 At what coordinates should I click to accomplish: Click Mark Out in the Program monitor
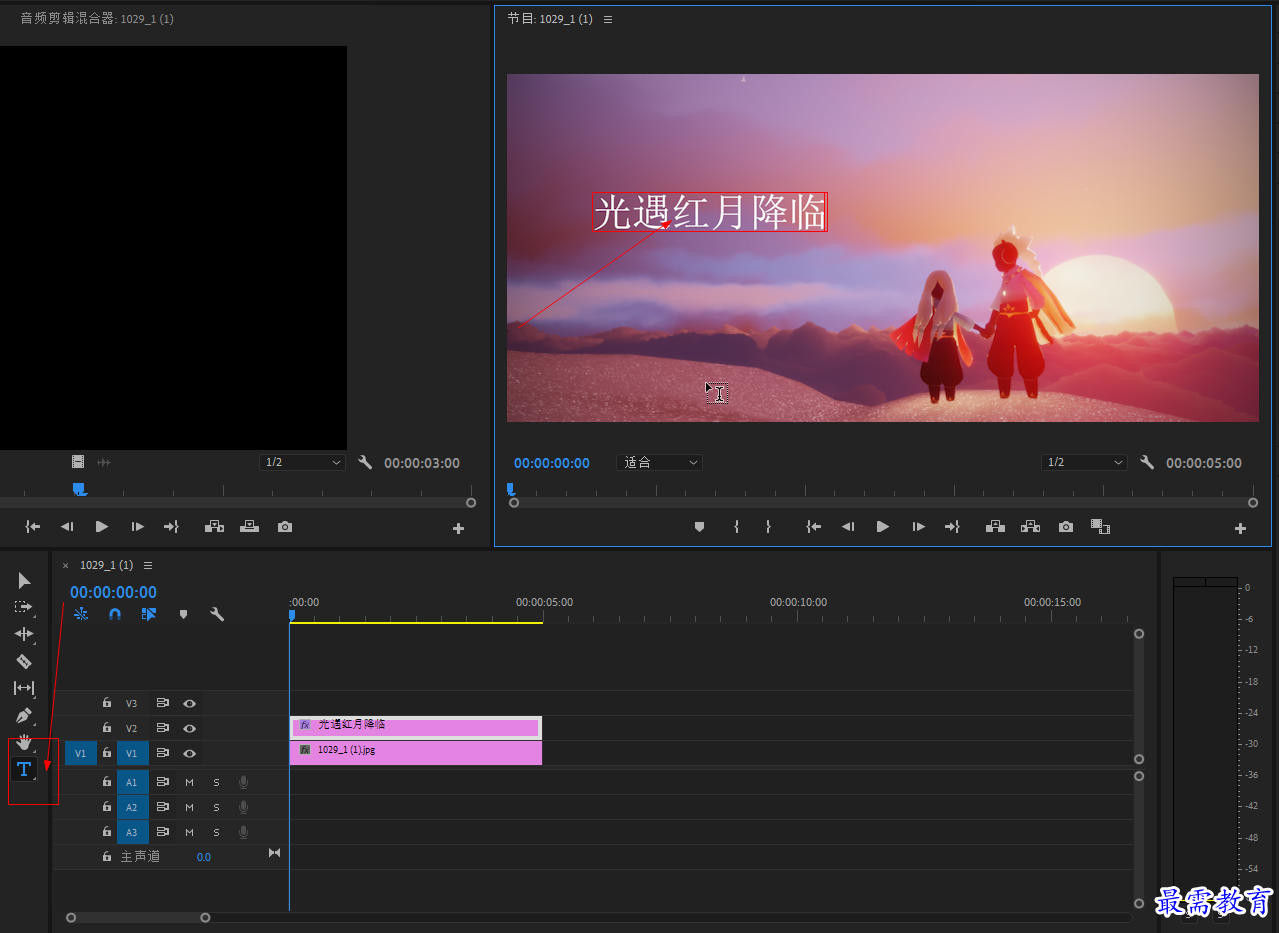click(768, 527)
